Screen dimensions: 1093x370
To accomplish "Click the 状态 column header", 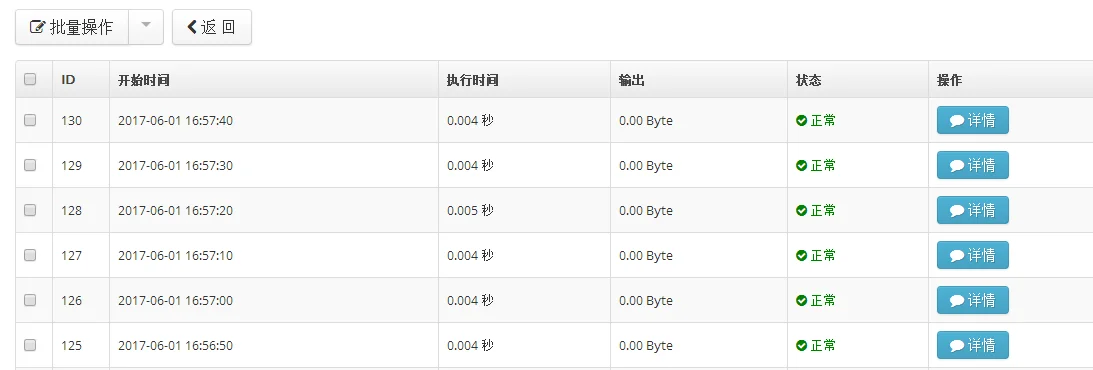I will (809, 80).
